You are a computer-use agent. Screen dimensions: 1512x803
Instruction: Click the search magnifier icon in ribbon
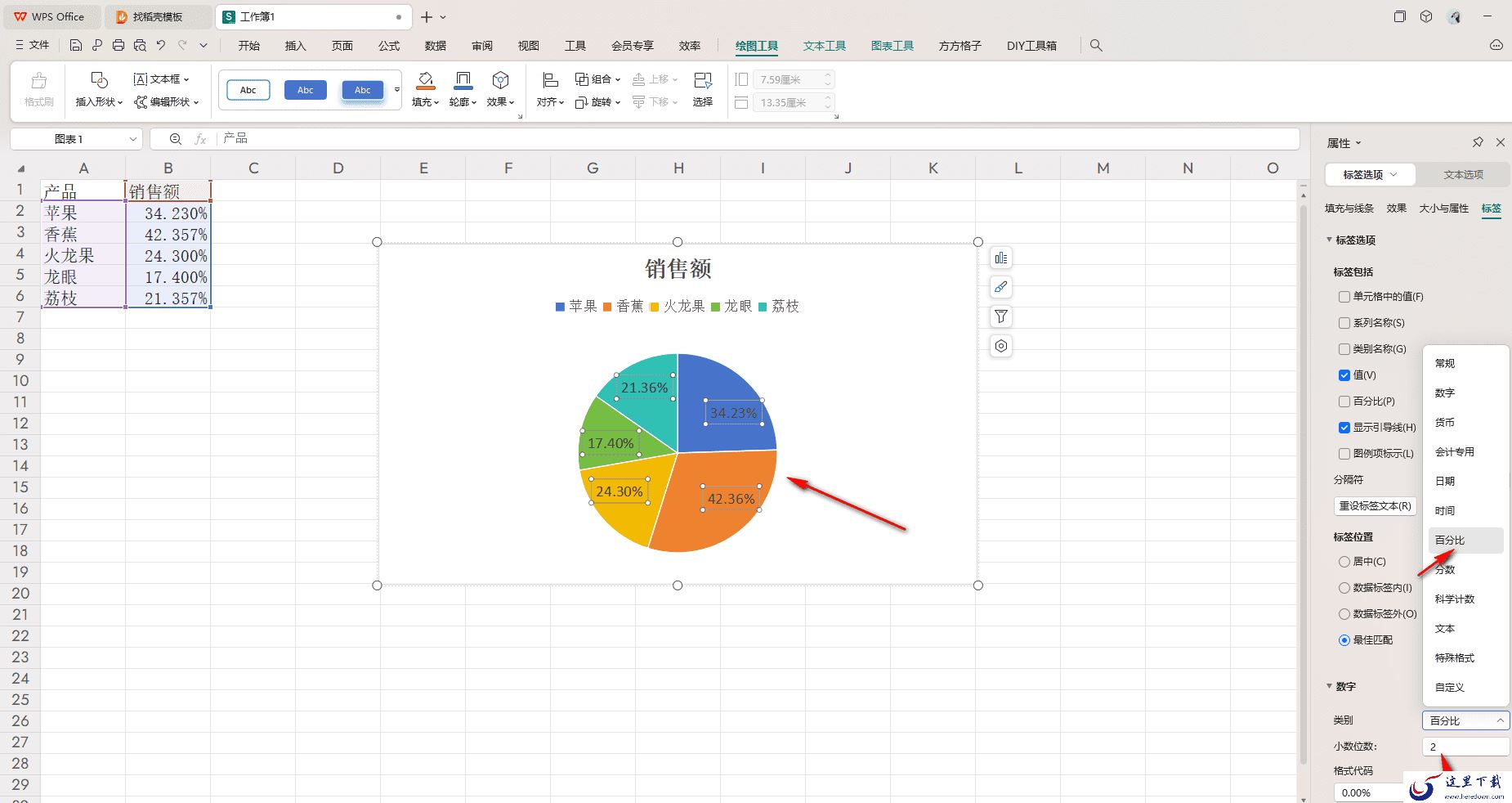tap(1096, 46)
